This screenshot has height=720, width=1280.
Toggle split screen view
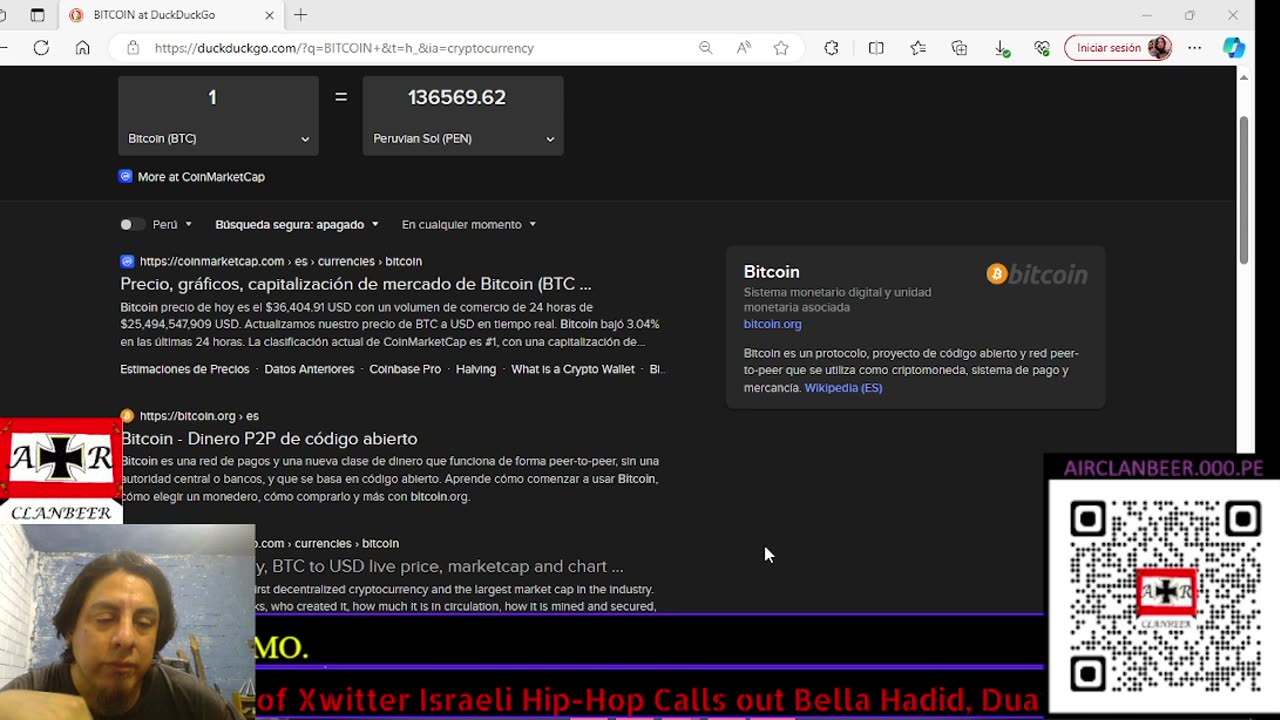[x=876, y=48]
